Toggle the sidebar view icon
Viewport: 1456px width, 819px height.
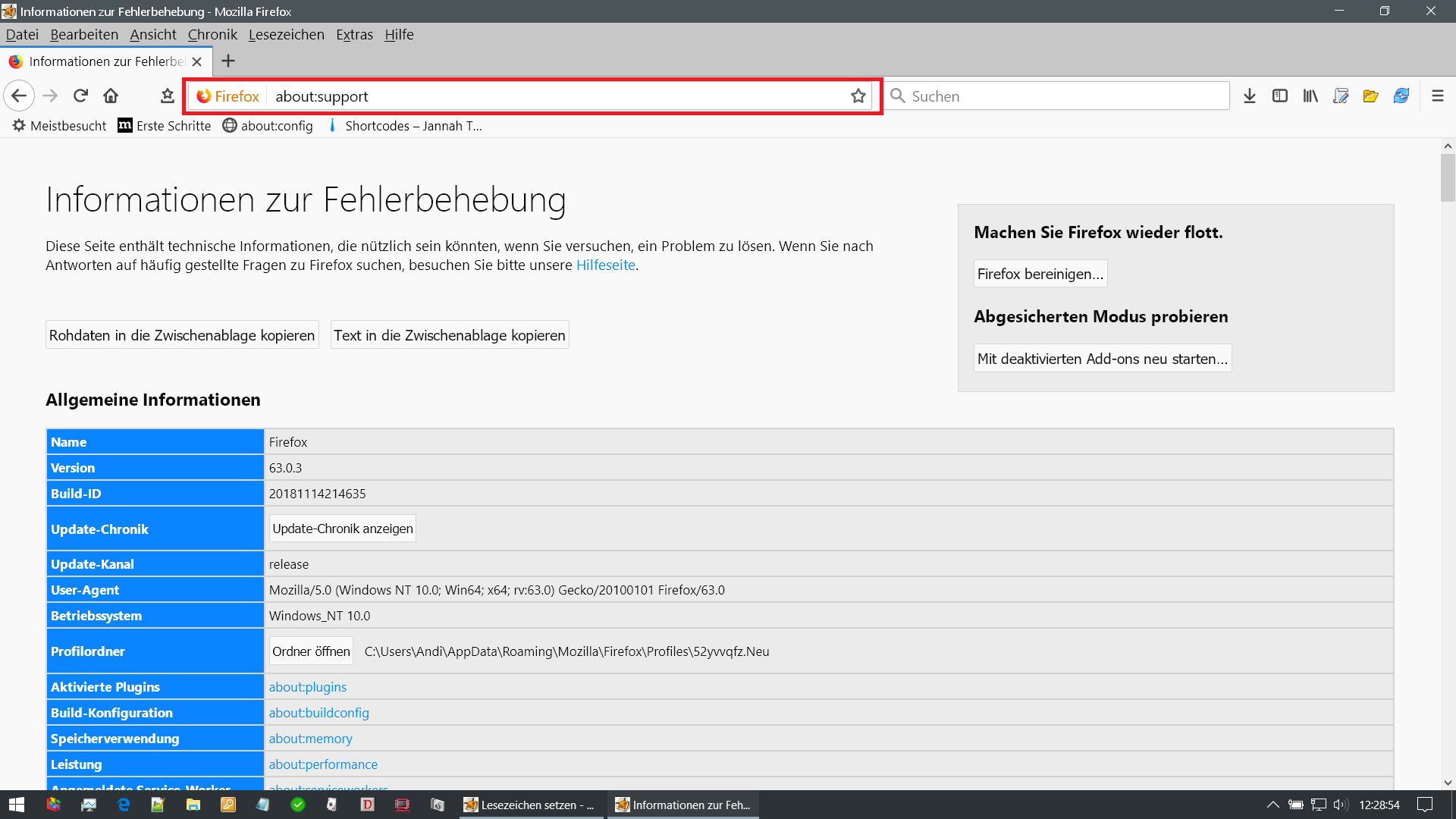coord(1280,96)
